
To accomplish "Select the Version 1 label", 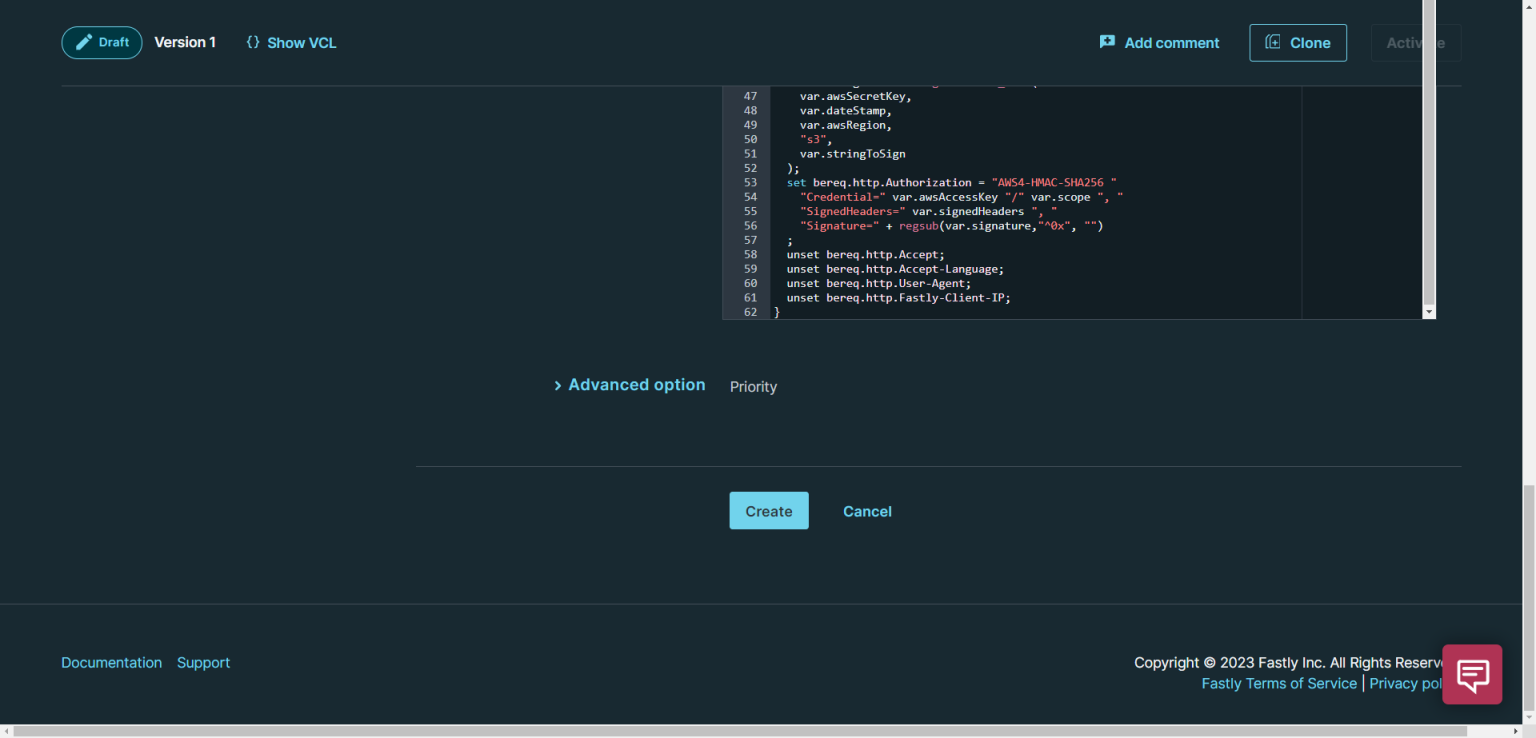I will [x=185, y=42].
